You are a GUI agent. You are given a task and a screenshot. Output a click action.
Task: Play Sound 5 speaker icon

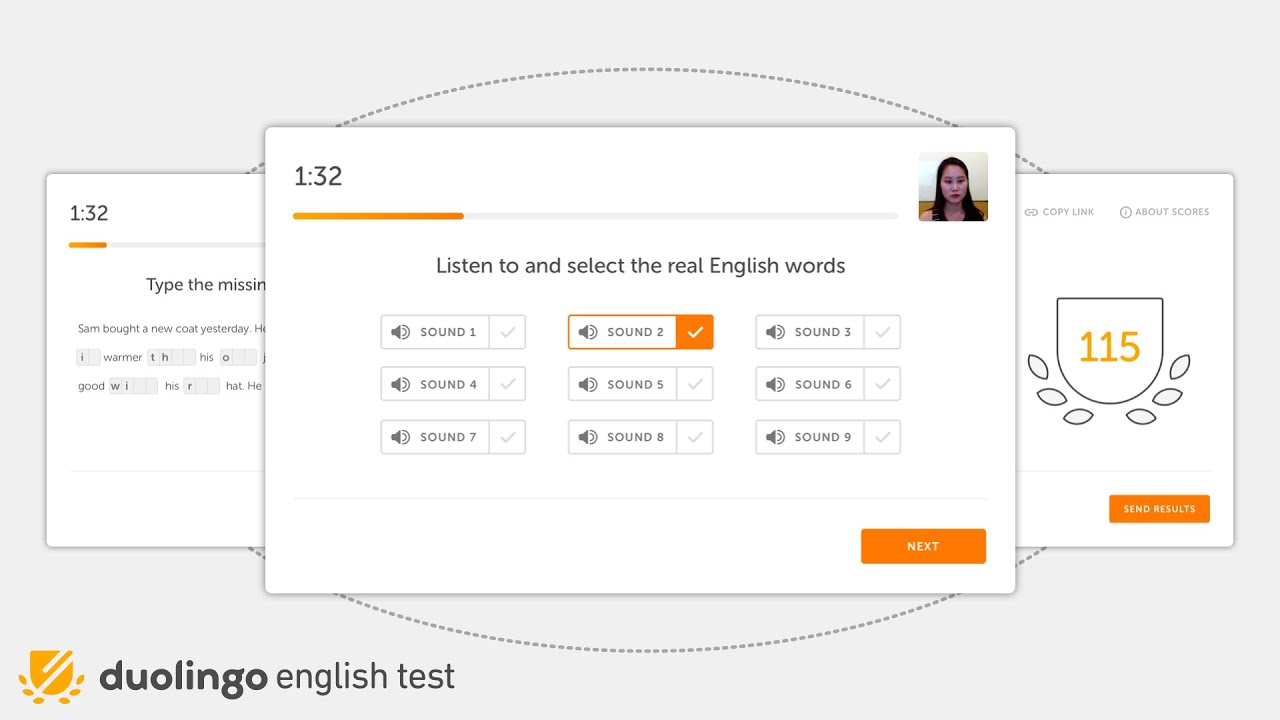point(588,384)
